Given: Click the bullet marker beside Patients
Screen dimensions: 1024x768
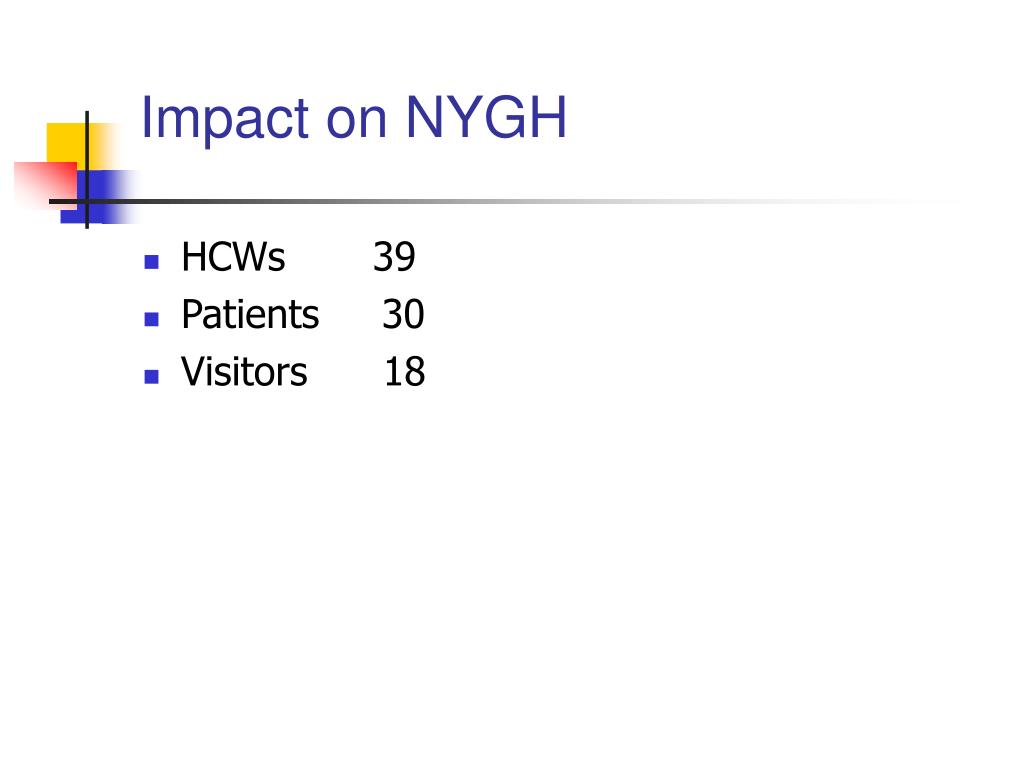Looking at the screenshot, I should [152, 319].
